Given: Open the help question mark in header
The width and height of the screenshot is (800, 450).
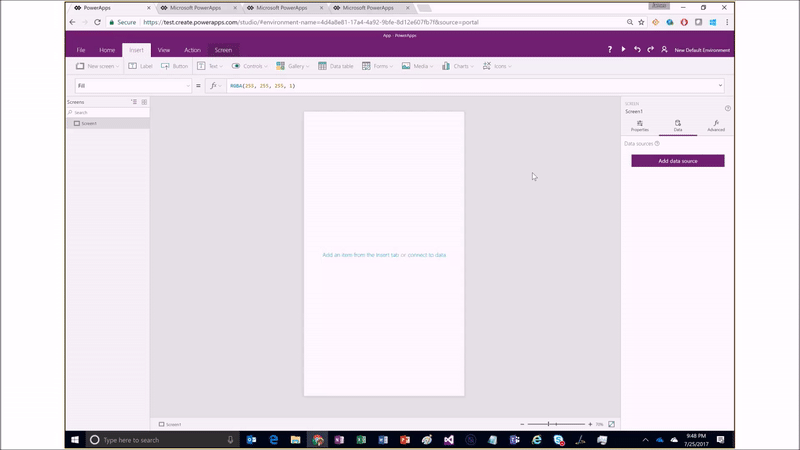Looking at the screenshot, I should 609,49.
